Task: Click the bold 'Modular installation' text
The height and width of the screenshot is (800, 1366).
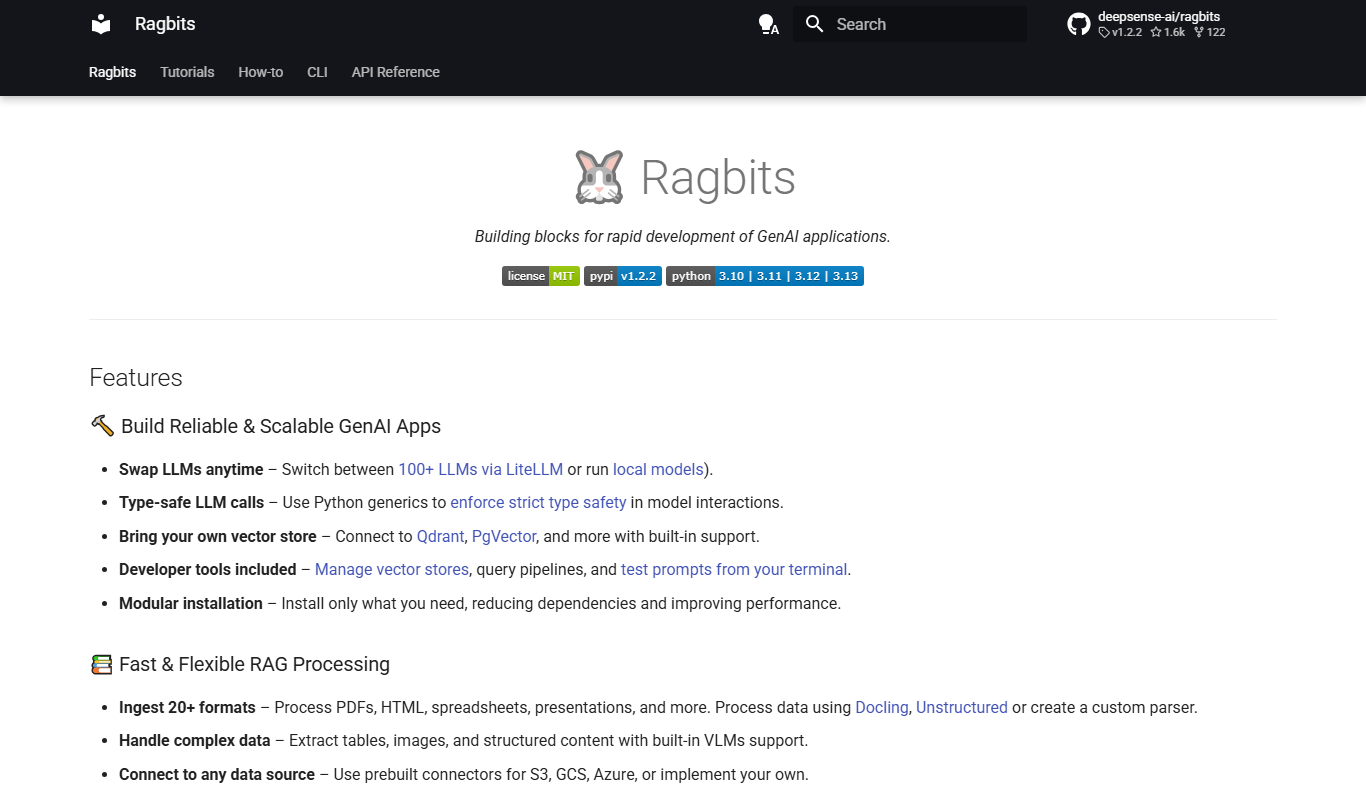Action: pyautogui.click(x=191, y=603)
